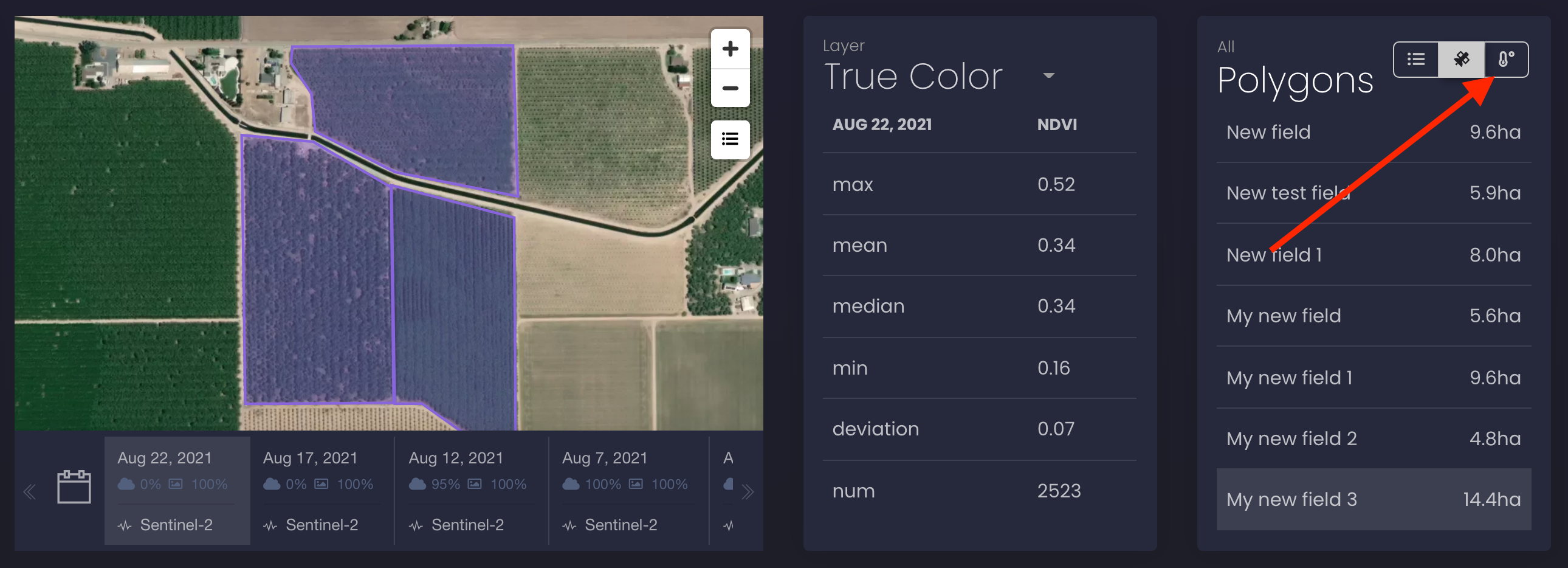This screenshot has height=568, width=1568.
Task: Go to next imagery dates arrow
Action: point(748,491)
